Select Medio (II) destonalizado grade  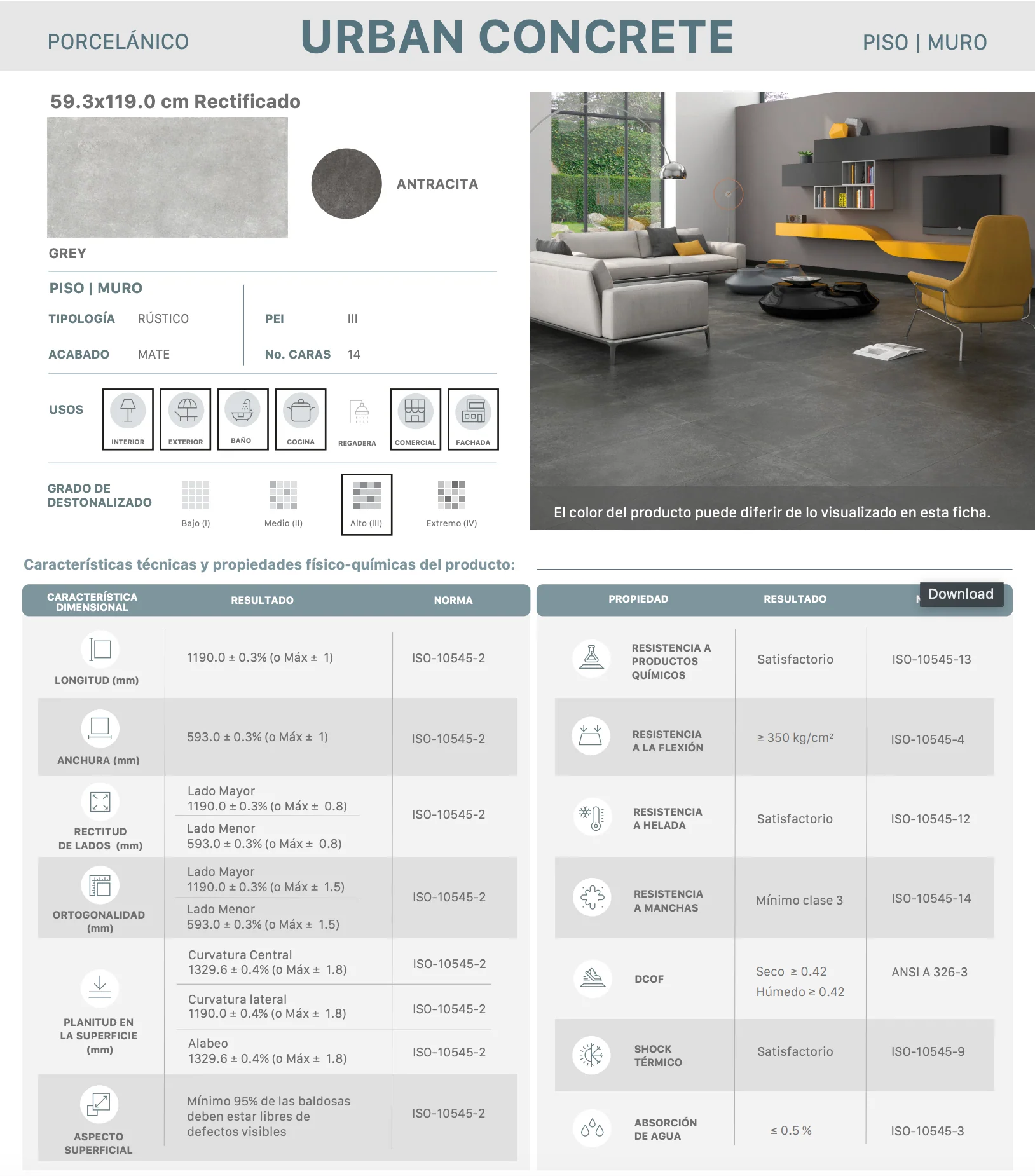[283, 504]
